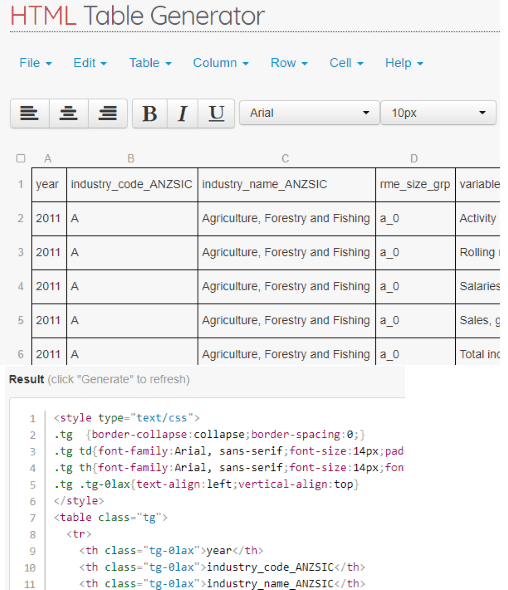Image resolution: width=508 pixels, height=590 pixels.
Task: Click code line 1 style tag
Action: 127,418
